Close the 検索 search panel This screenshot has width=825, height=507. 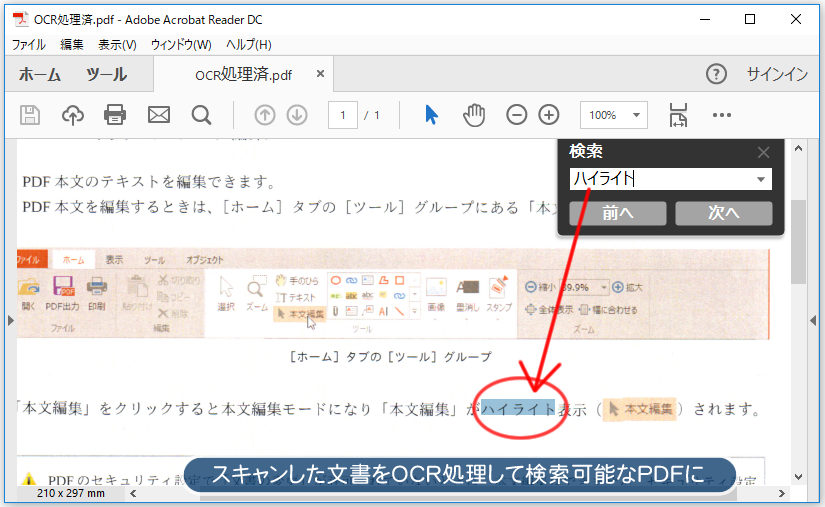[763, 153]
